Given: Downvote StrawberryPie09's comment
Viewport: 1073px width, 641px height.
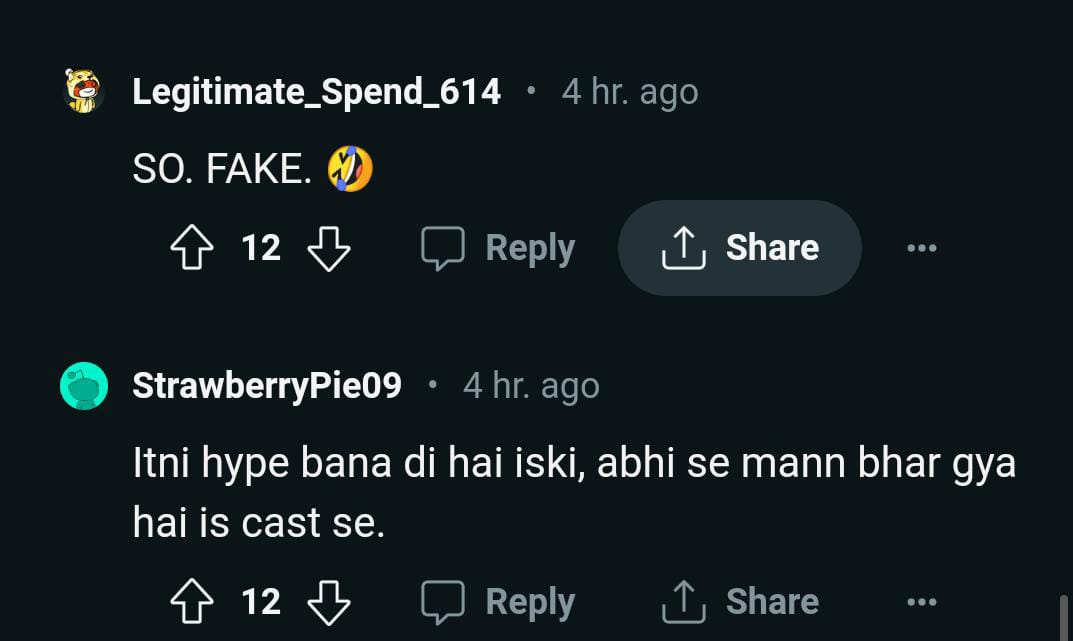Looking at the screenshot, I should 328,602.
